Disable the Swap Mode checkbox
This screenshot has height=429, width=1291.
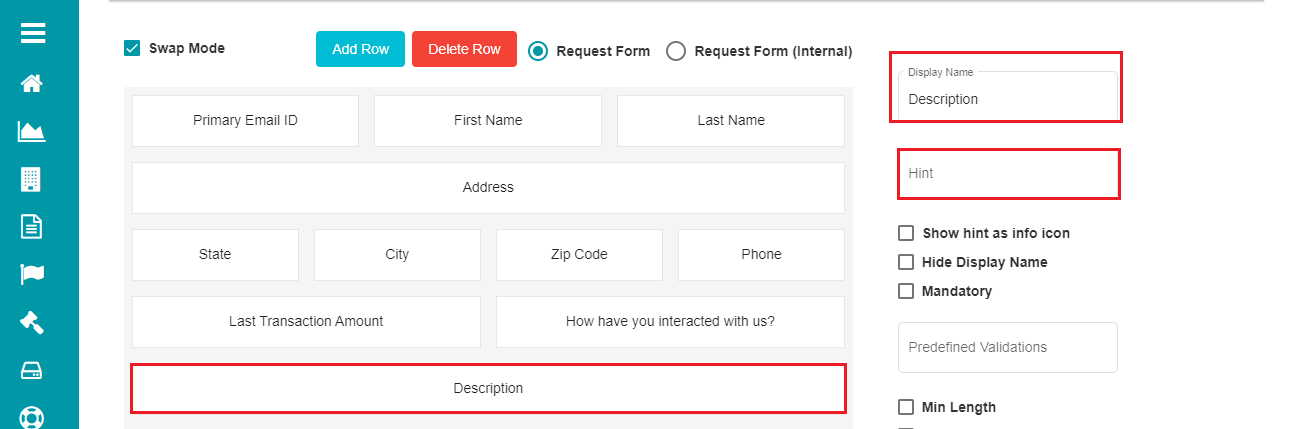(132, 48)
